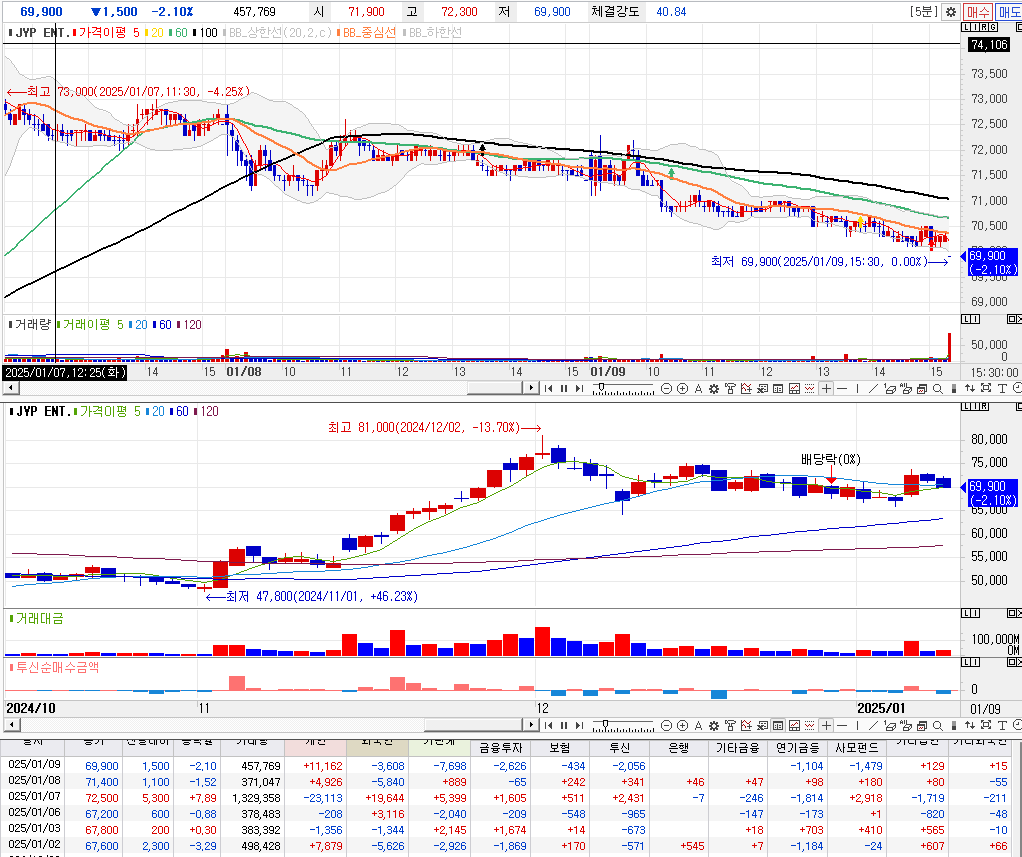Click 거래대금 panel label
This screenshot has height=857, width=1022.
(39, 618)
